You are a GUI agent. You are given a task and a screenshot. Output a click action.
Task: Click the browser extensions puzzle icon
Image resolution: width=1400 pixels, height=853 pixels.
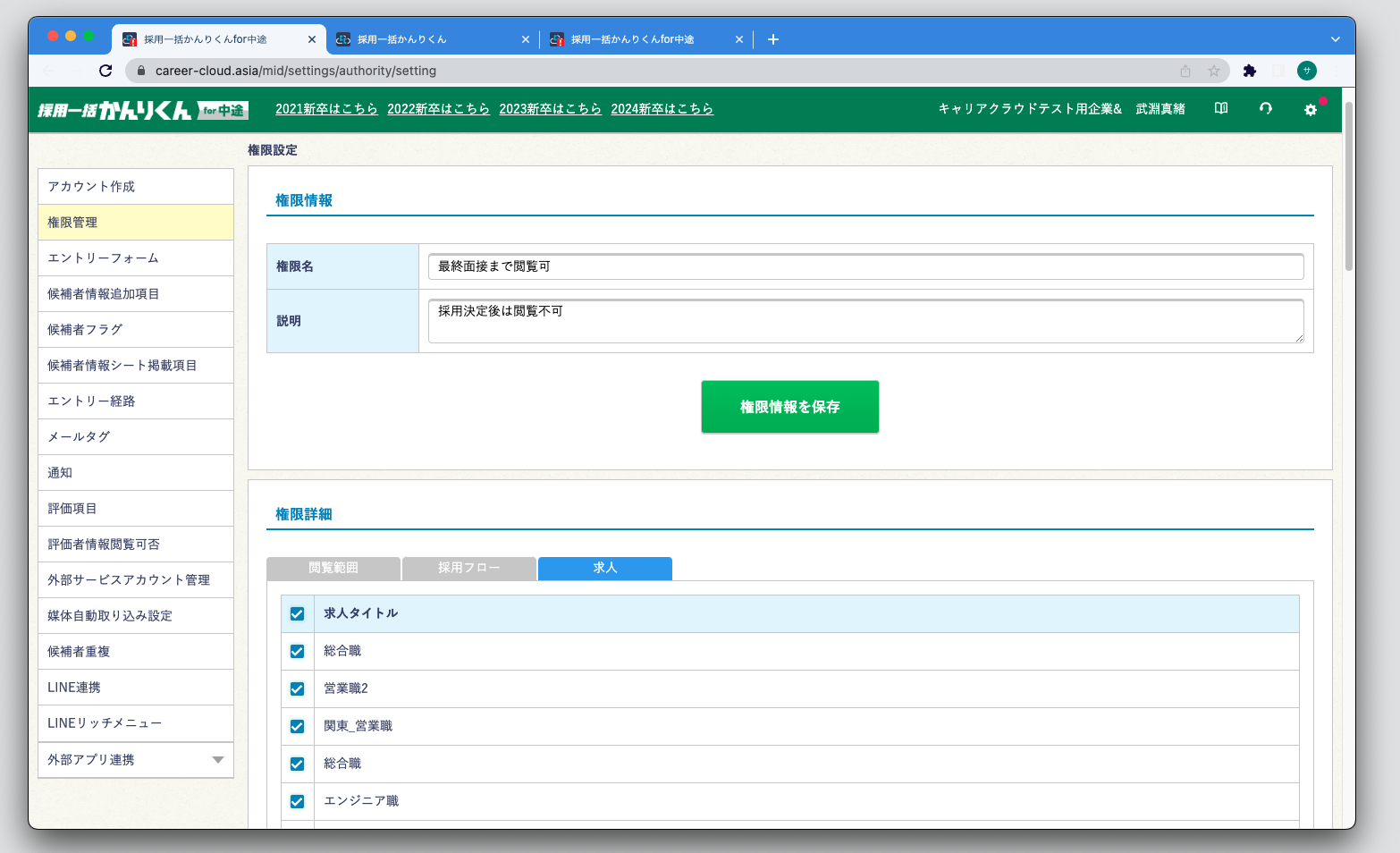[1249, 71]
